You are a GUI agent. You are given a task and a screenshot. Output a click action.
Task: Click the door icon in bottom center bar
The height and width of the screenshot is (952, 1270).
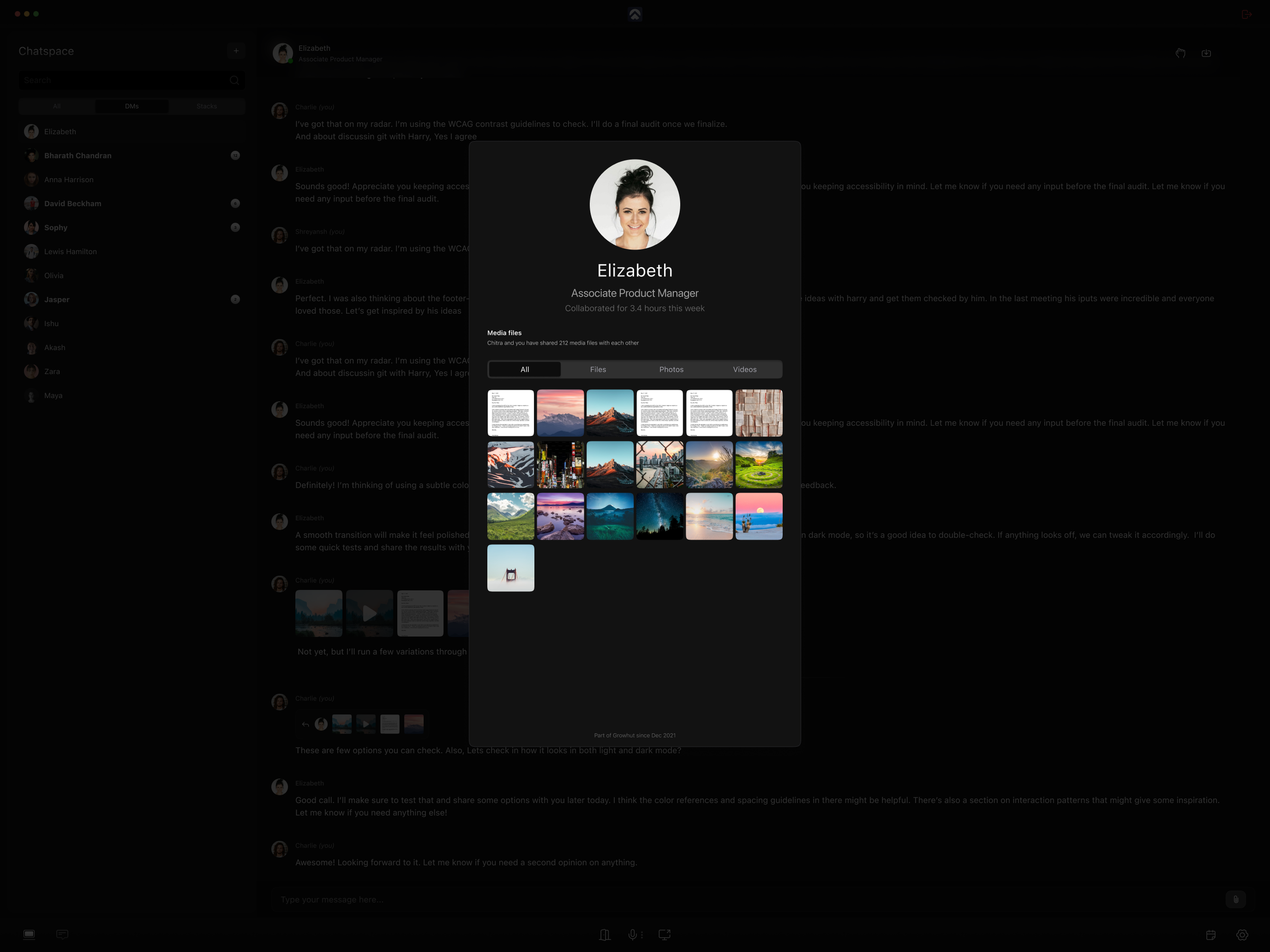pos(605,935)
